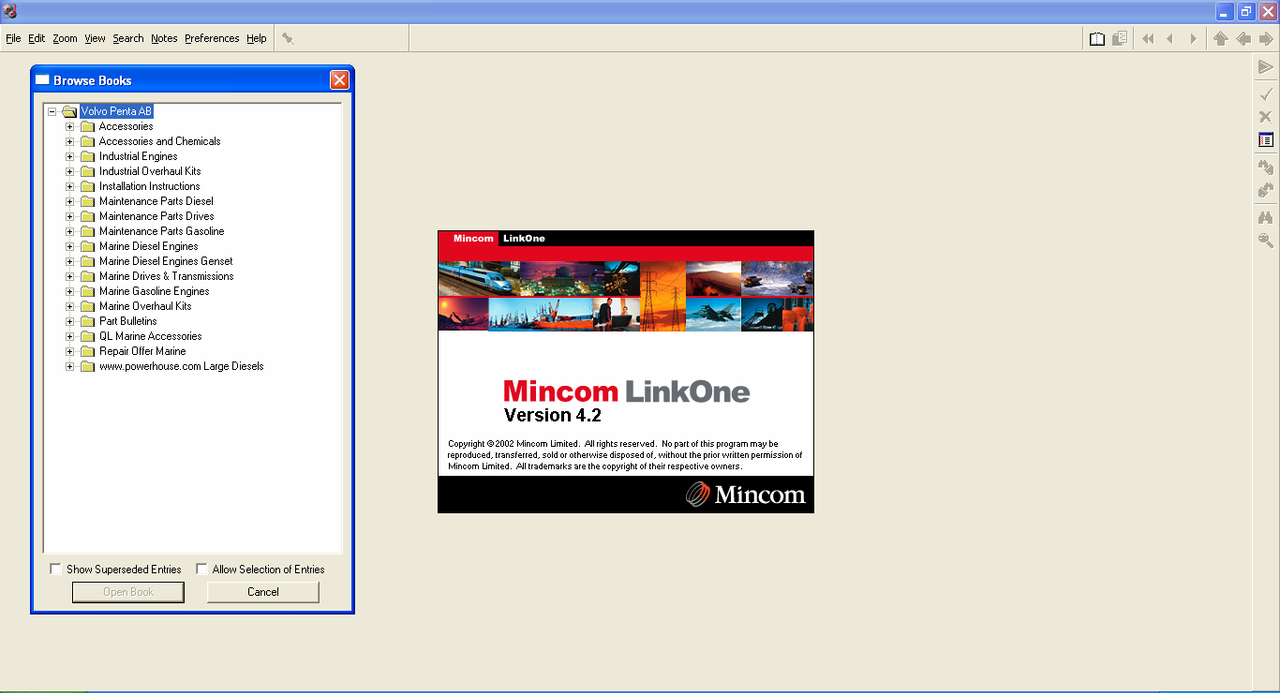
Task: Select www.powerhouse.com Large Diesels entry
Action: click(181, 367)
